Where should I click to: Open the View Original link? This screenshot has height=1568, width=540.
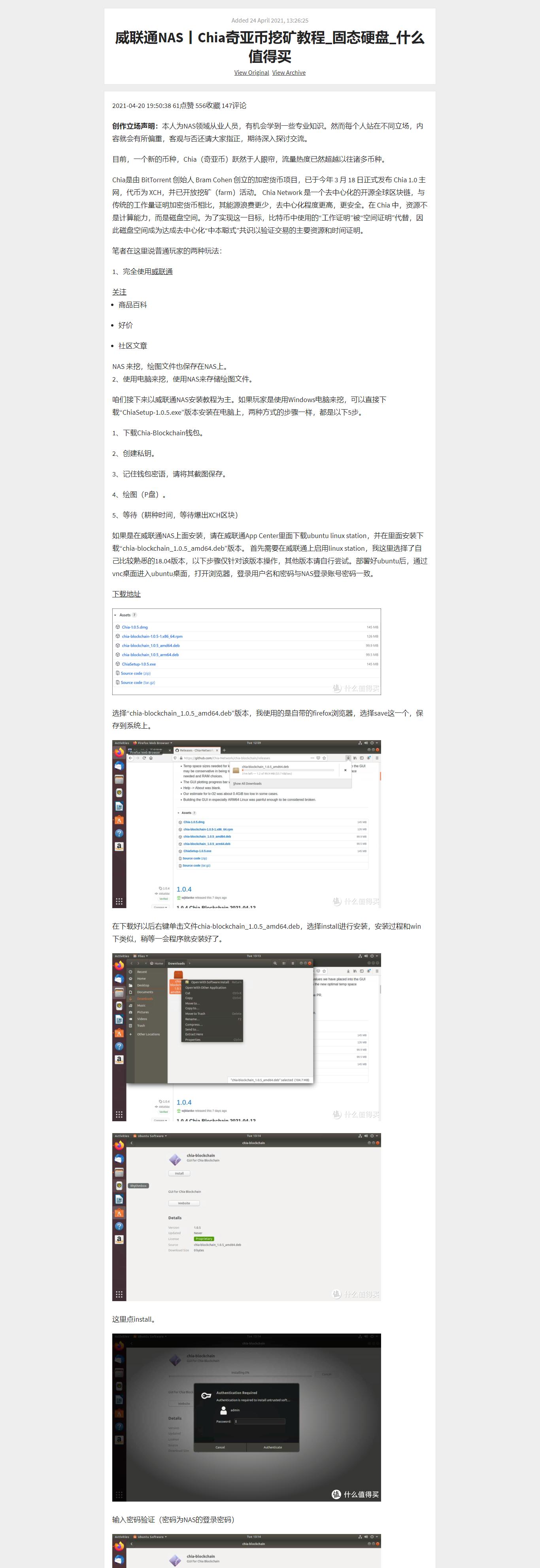(251, 72)
